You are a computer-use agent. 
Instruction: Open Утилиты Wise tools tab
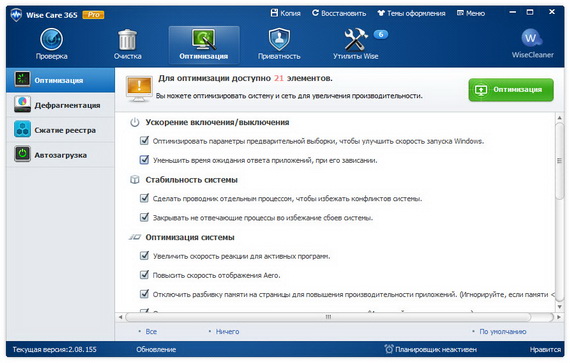point(356,44)
